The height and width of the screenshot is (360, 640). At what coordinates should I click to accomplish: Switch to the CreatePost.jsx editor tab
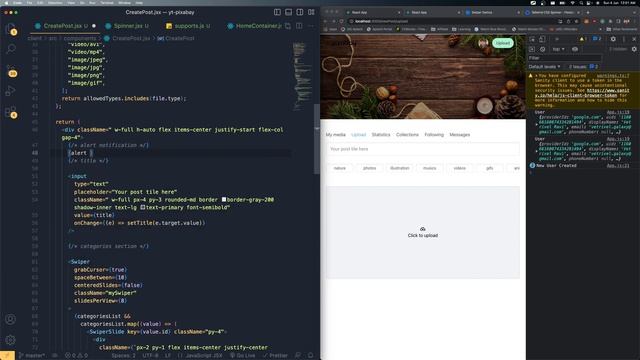coord(65,26)
